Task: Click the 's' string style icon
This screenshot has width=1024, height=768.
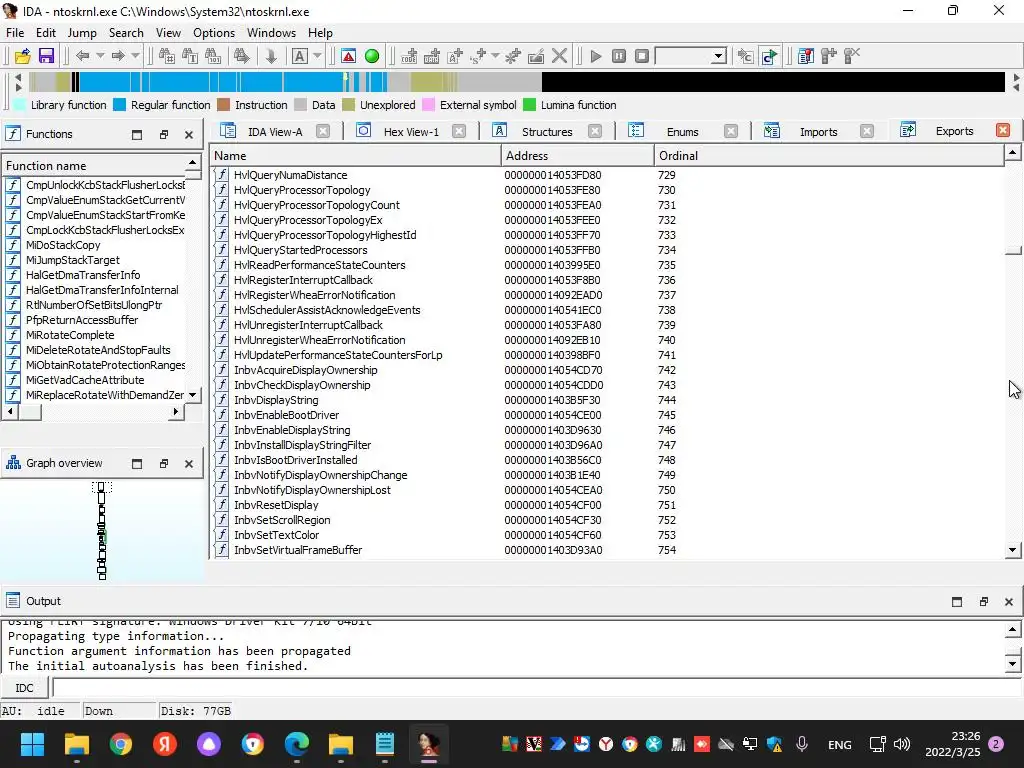Action: (478, 56)
